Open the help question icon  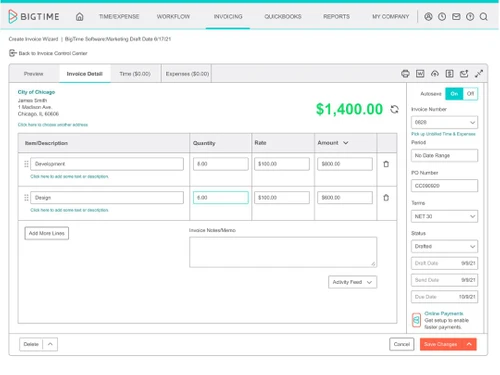click(x=470, y=16)
